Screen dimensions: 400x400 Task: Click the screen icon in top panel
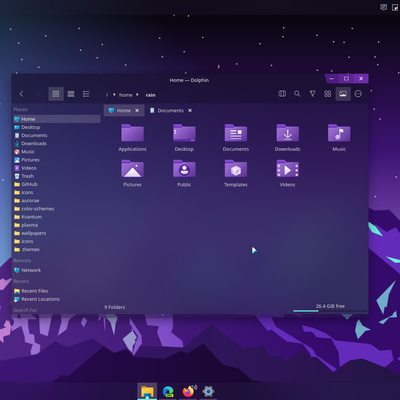tap(384, 7)
